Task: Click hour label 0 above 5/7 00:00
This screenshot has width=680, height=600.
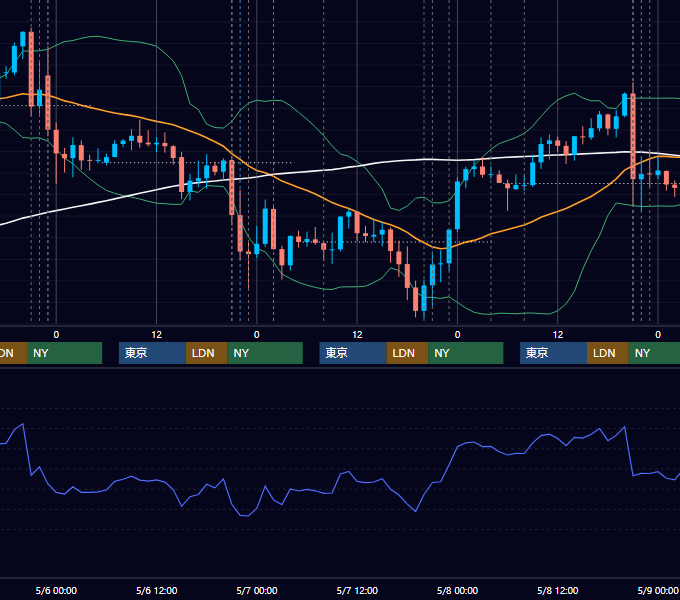Action: coord(257,335)
